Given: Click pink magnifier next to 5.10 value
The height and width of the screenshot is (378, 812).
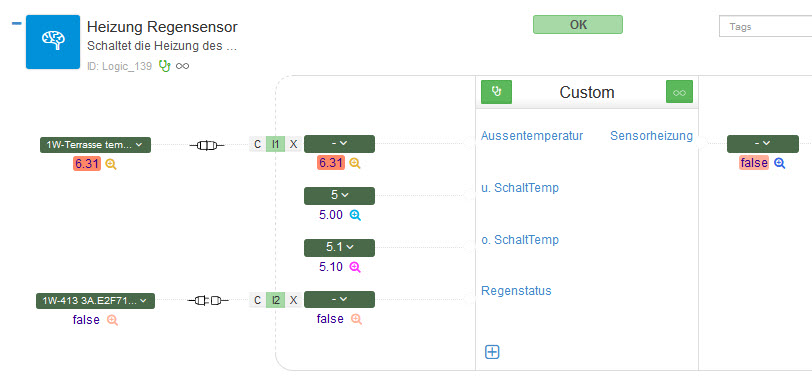Looking at the screenshot, I should click(x=355, y=267).
